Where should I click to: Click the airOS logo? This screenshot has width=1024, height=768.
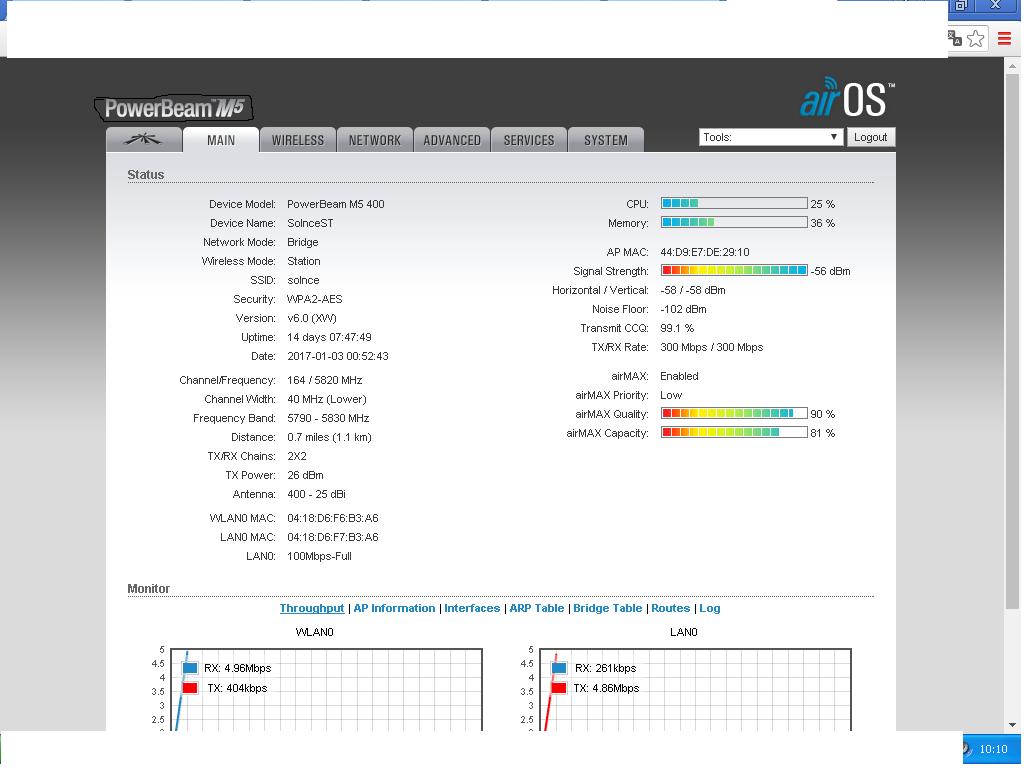[x=848, y=97]
